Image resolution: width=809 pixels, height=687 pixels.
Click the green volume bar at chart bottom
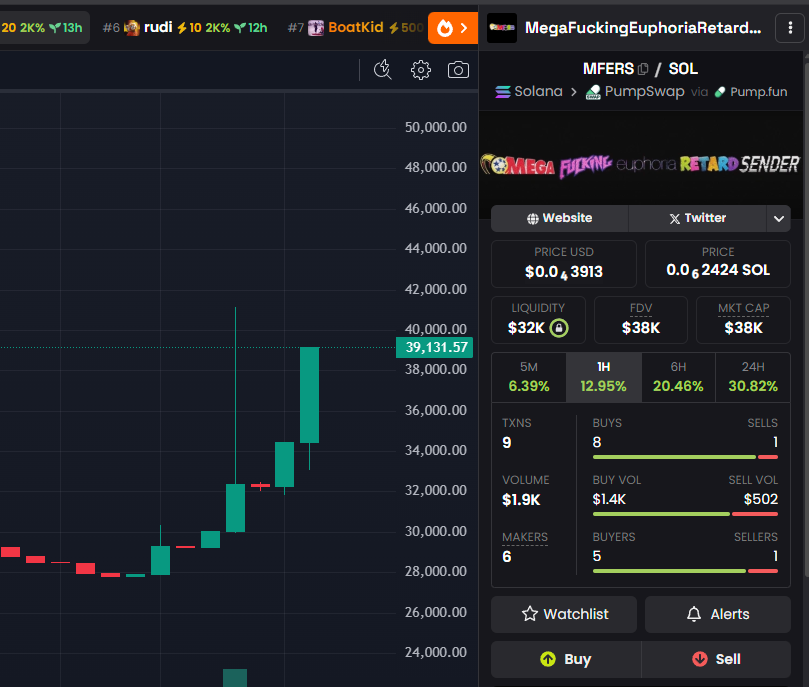(235, 678)
